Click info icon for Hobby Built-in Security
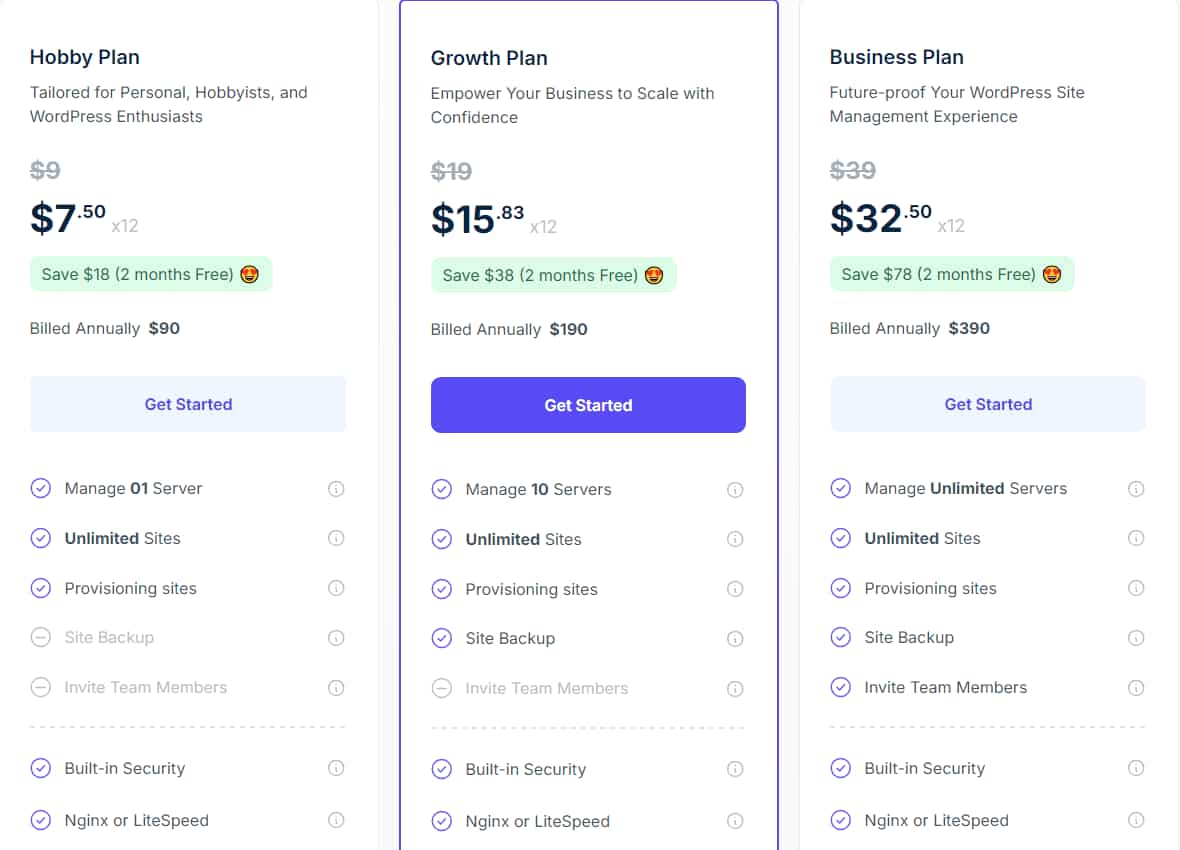The height and width of the screenshot is (850, 1180). (336, 769)
